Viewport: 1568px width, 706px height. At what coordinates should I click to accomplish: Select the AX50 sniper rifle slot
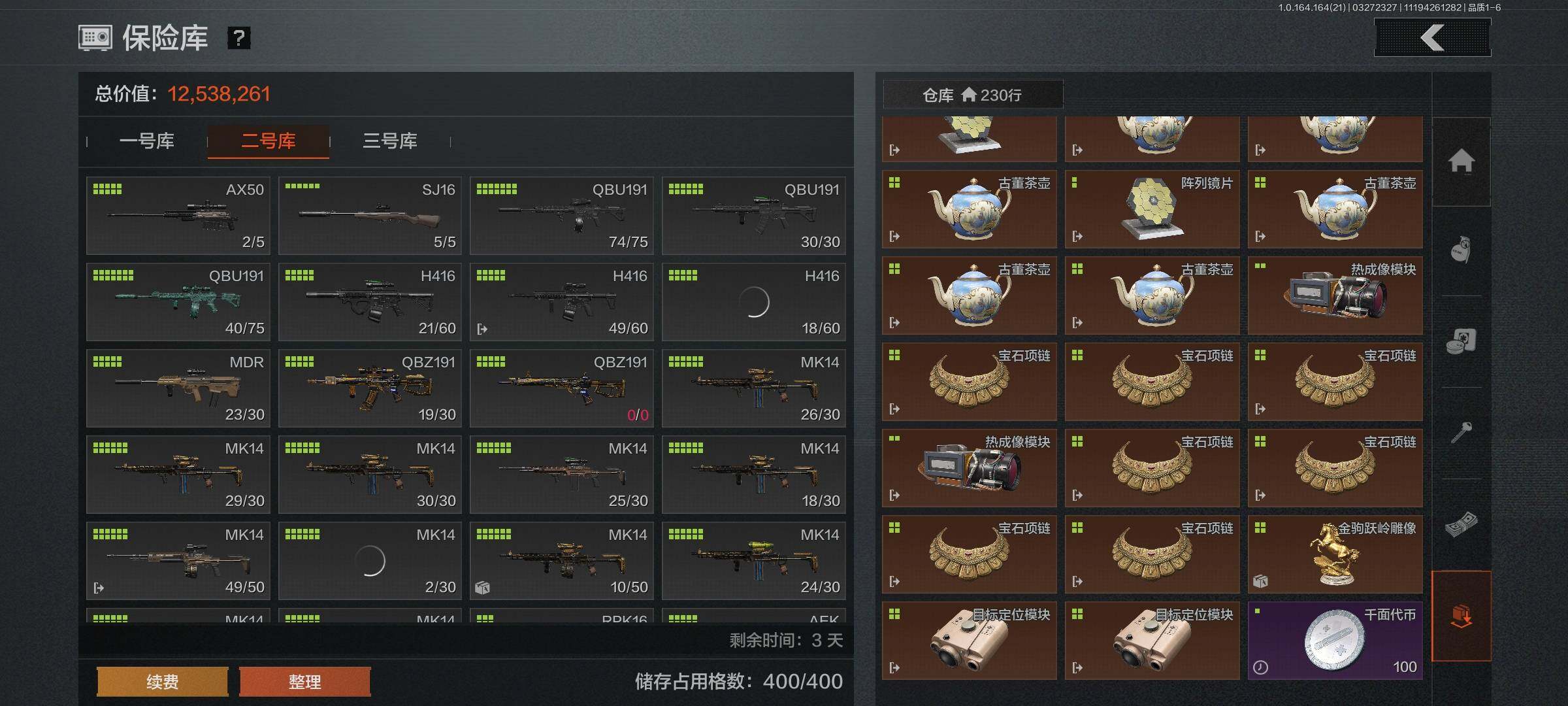(178, 216)
